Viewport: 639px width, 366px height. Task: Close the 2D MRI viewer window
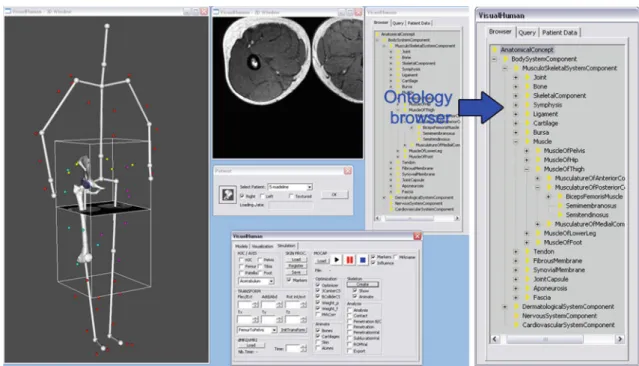pos(358,12)
